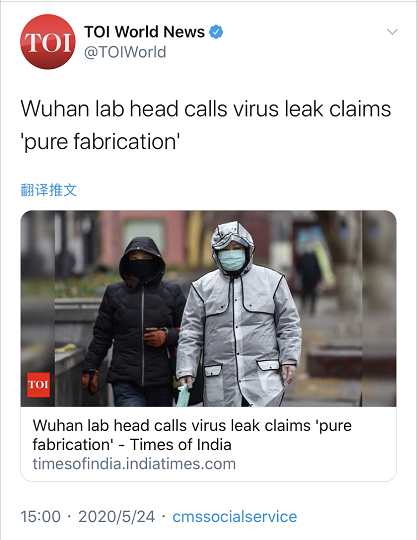417x540 pixels.
Task: Click the small TOI logo on the photo
Action: 39,385
